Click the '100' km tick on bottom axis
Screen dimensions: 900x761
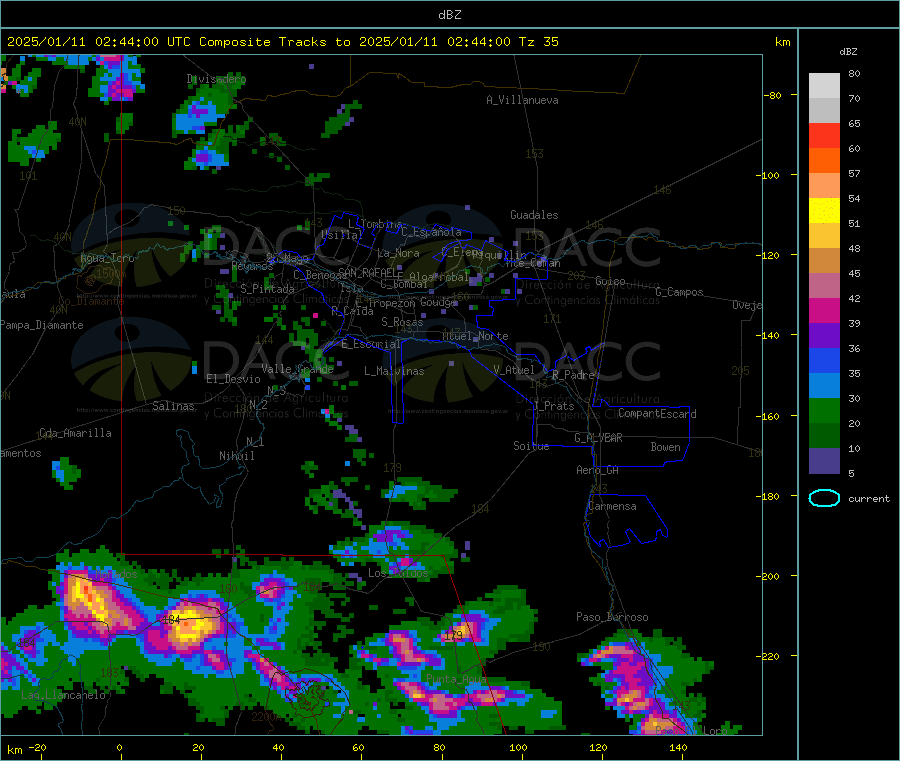(518, 747)
